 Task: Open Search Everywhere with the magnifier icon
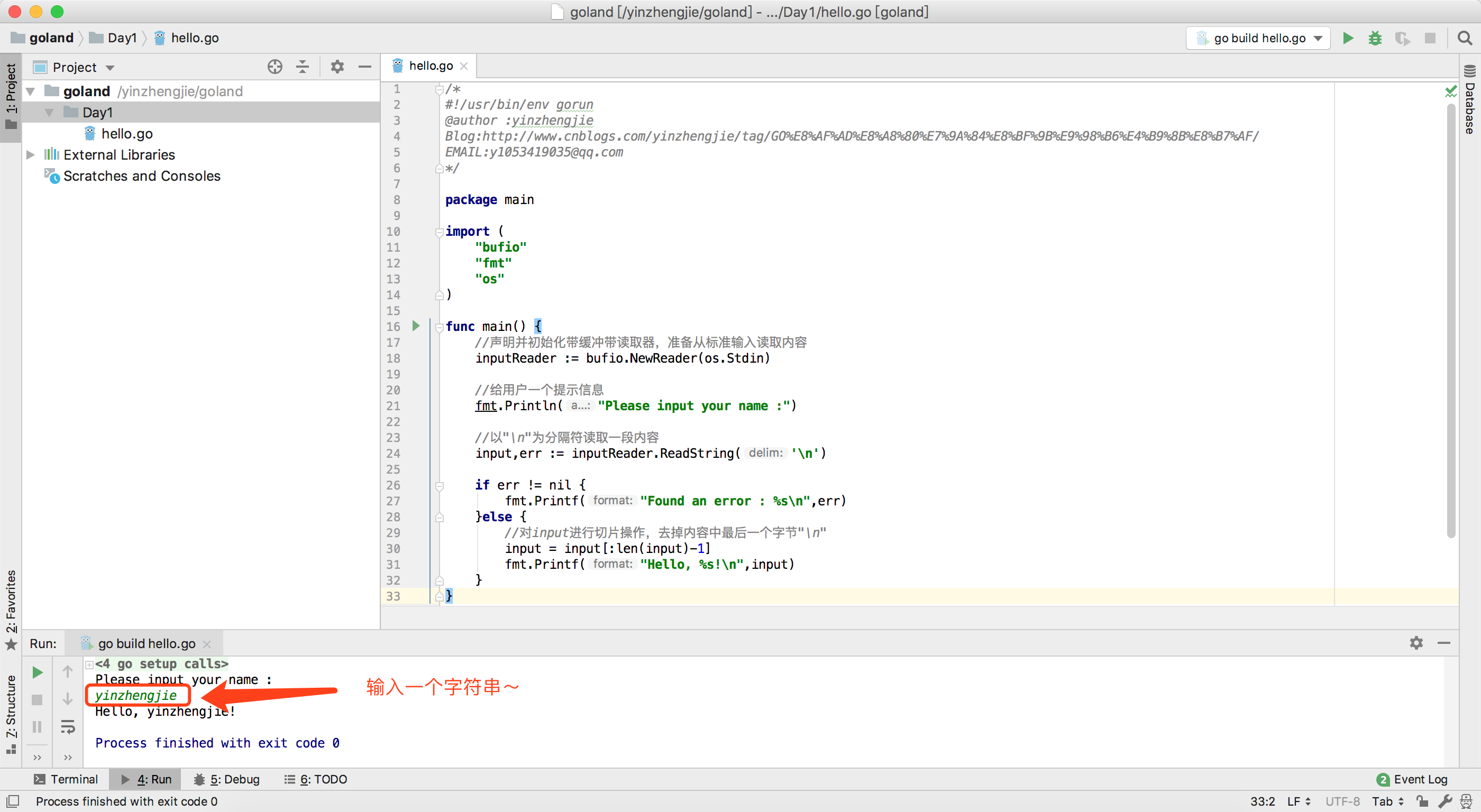click(1464, 38)
